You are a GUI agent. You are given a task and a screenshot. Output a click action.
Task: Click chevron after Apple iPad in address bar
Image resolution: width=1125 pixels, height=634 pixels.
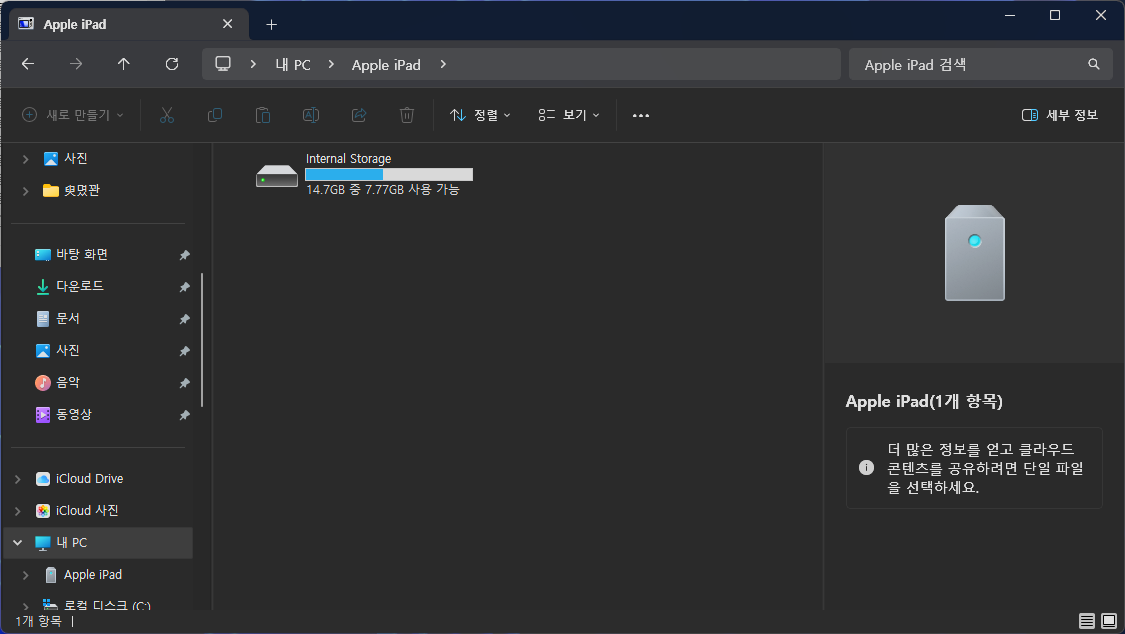coord(443,64)
